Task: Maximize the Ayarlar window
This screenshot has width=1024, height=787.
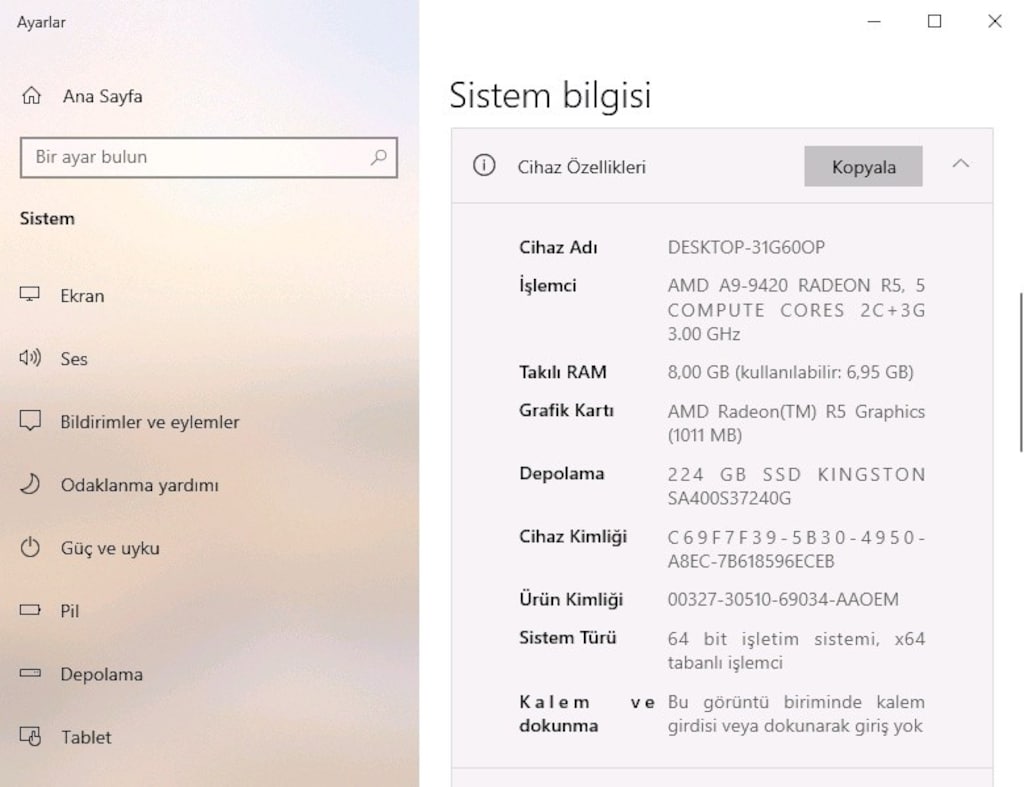Action: [935, 22]
